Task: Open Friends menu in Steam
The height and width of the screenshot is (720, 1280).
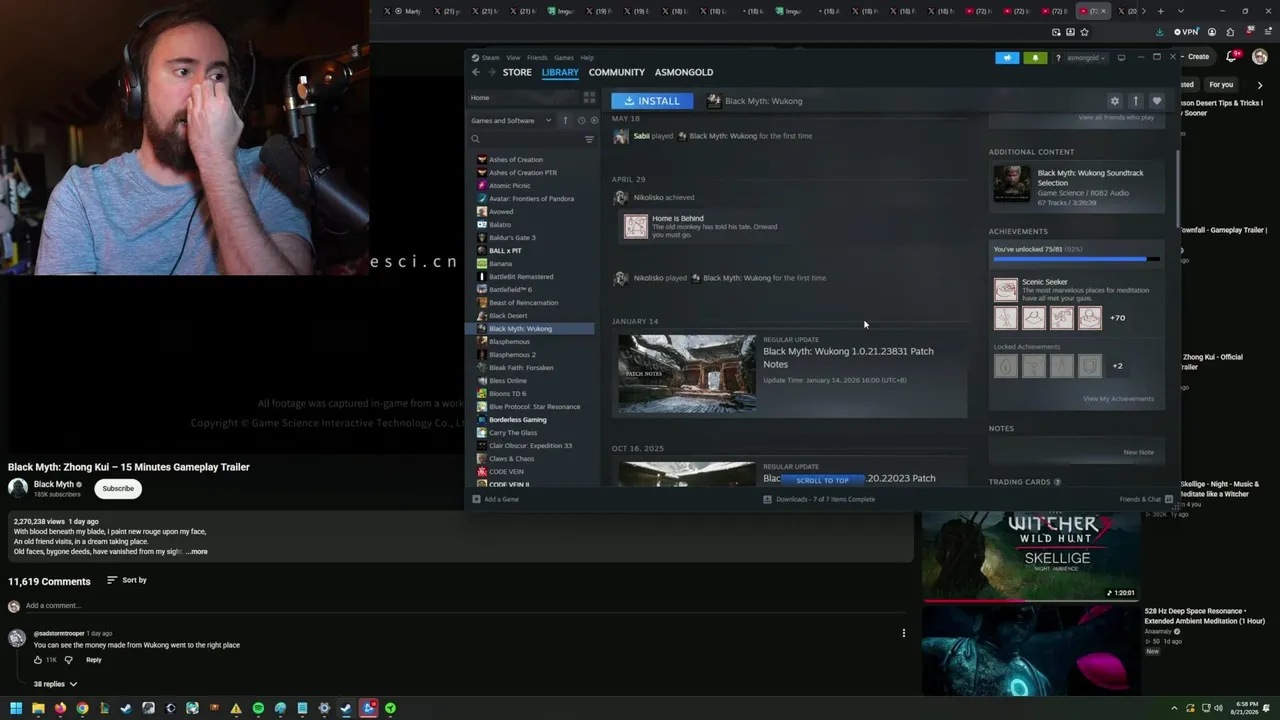Action: [x=537, y=58]
